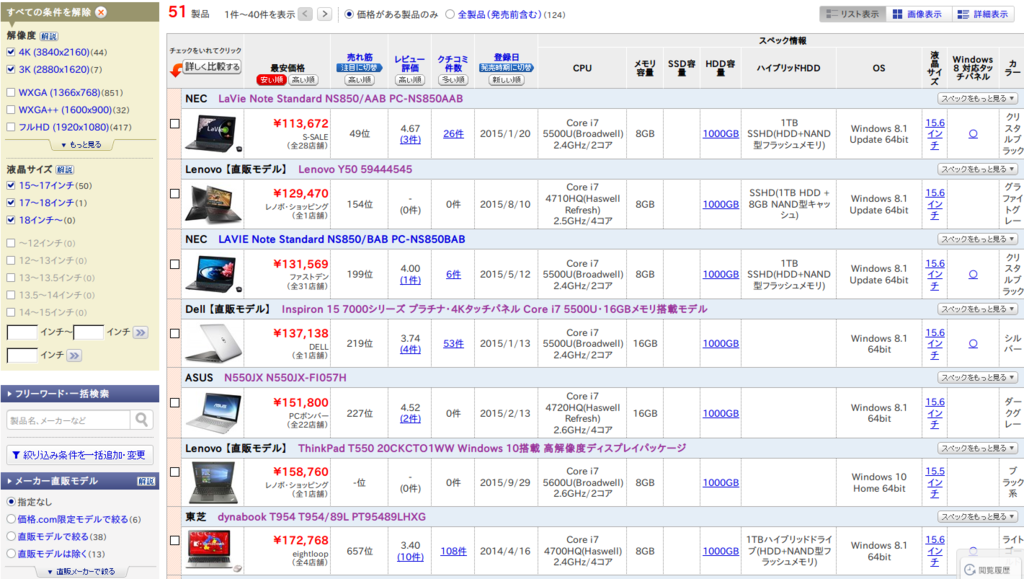Expand スペックをもっと見る for Dell Inspiron
This screenshot has height=579, width=1024.
[x=978, y=309]
